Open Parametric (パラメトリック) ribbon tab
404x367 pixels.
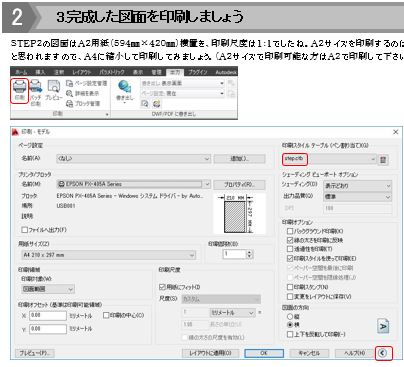(113, 72)
